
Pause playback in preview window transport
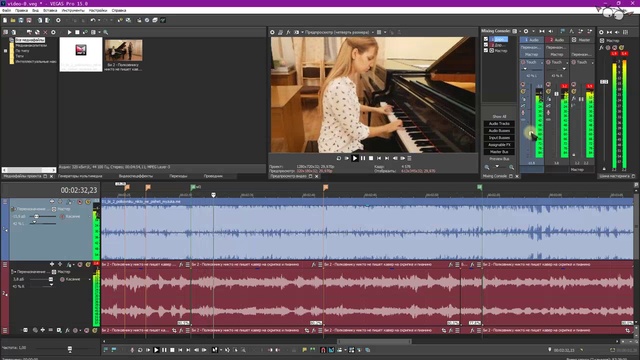tap(363, 158)
